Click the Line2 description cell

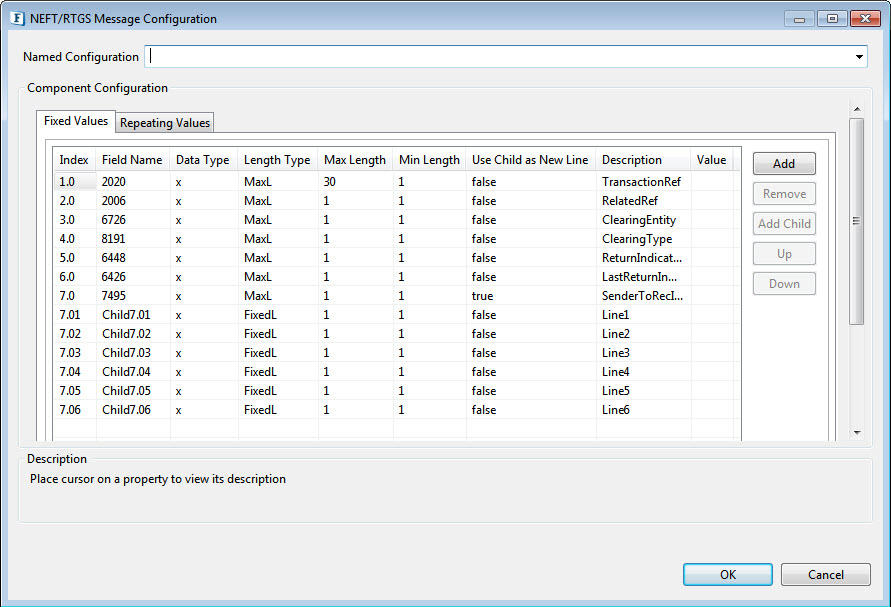(615, 334)
